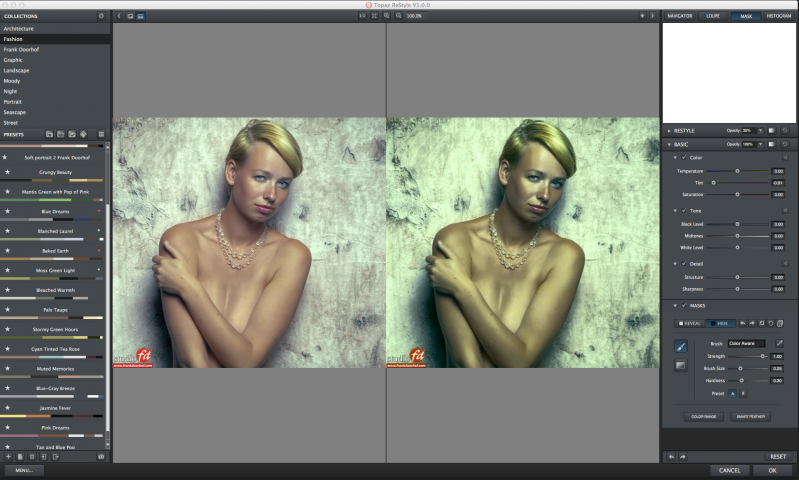Reset the ReStyle section
This screenshot has width=799, height=480.
pos(785,131)
